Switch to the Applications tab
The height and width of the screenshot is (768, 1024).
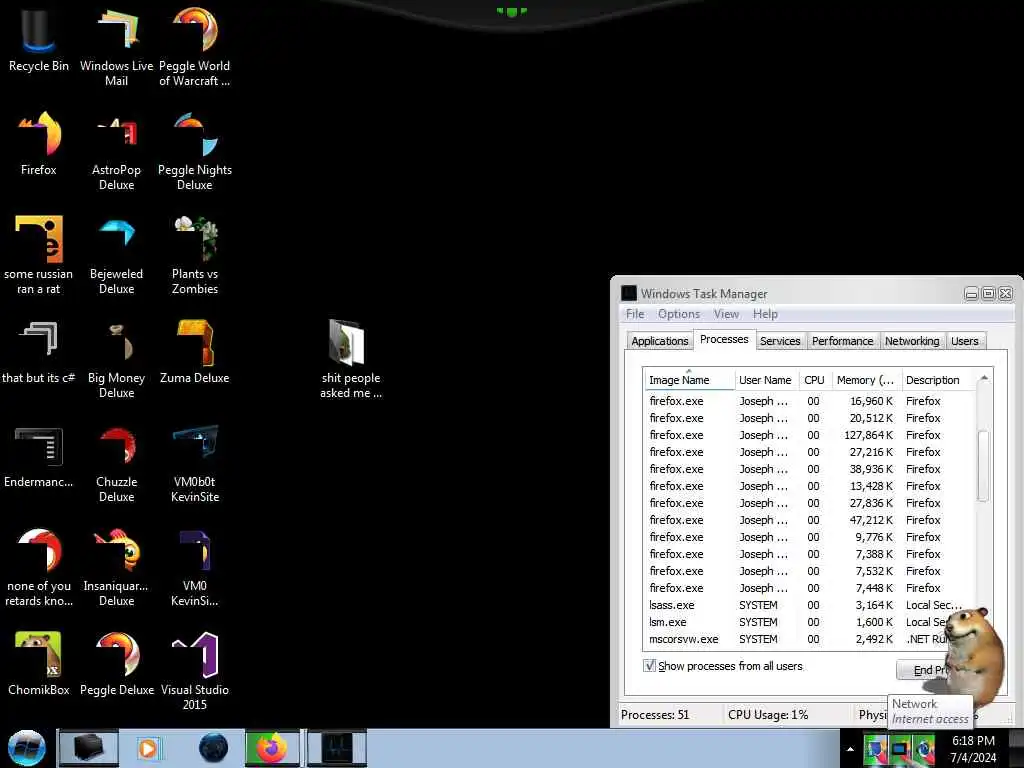click(x=660, y=341)
